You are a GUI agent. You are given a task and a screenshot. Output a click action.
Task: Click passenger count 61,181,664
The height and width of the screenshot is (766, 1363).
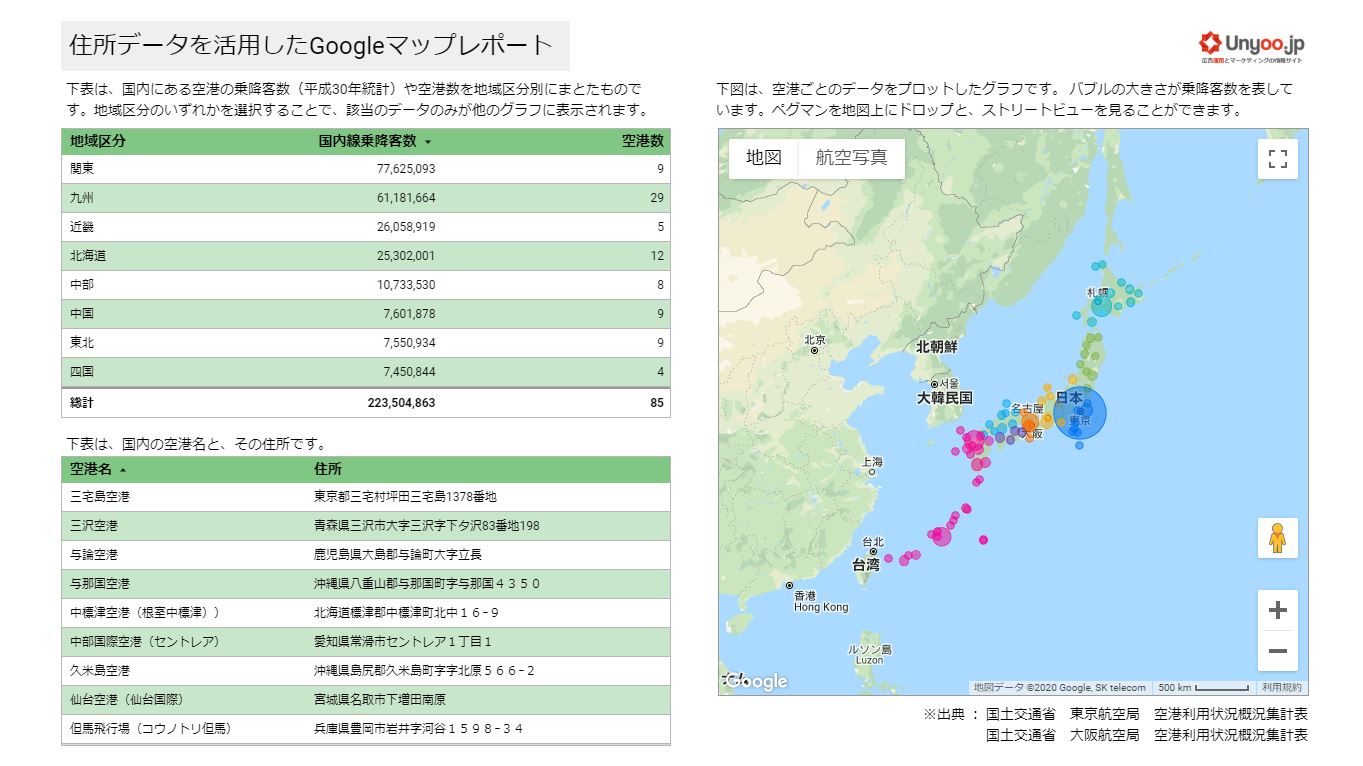click(406, 198)
